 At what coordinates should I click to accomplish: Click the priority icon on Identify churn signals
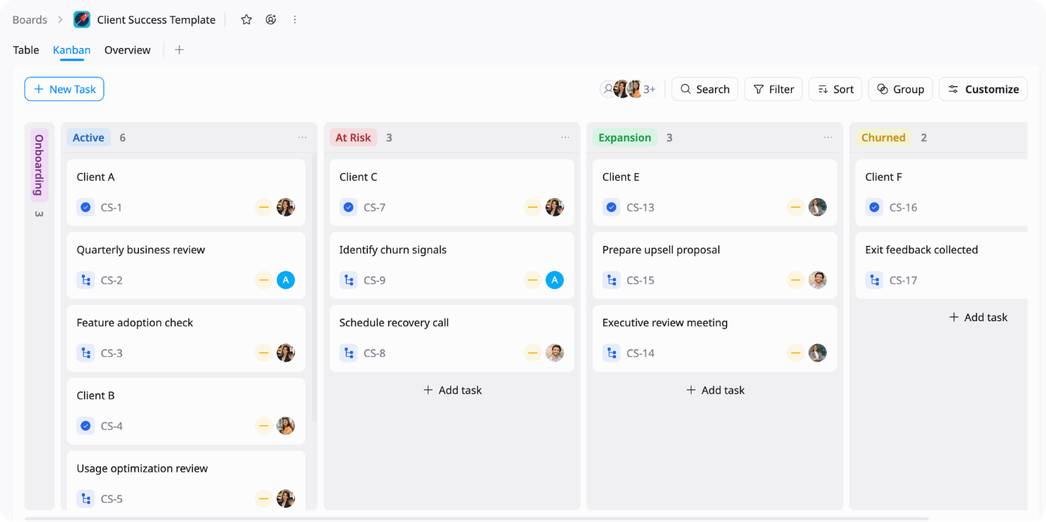[532, 280]
